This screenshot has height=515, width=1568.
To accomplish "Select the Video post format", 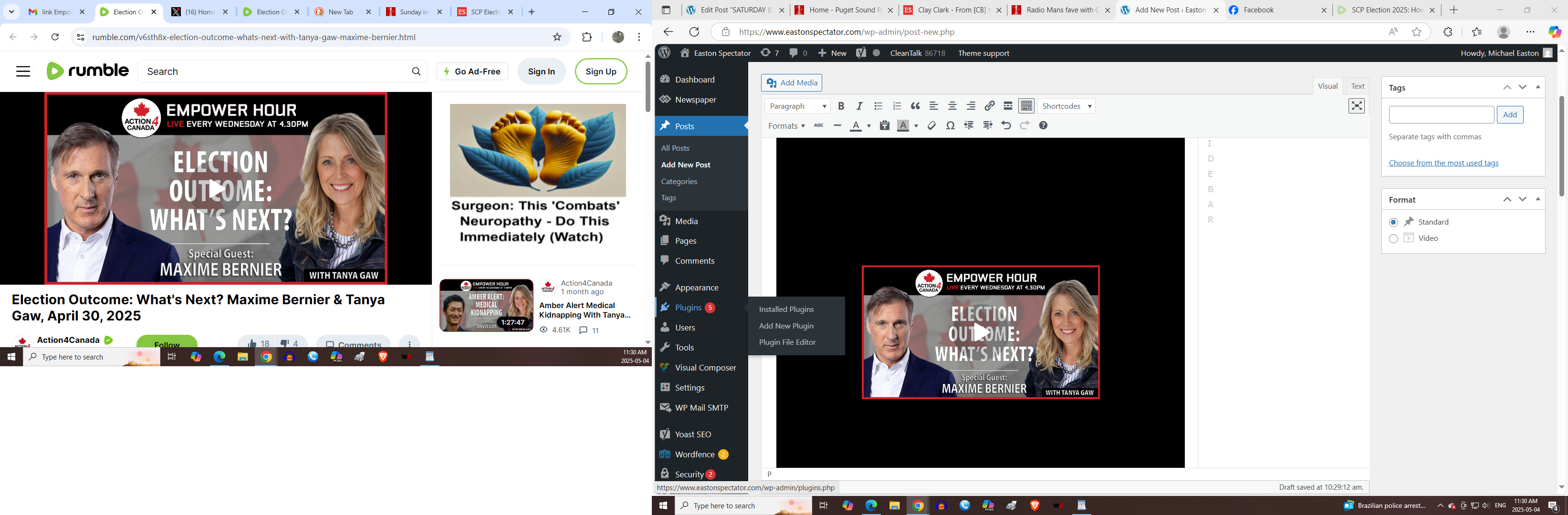I will [1393, 238].
